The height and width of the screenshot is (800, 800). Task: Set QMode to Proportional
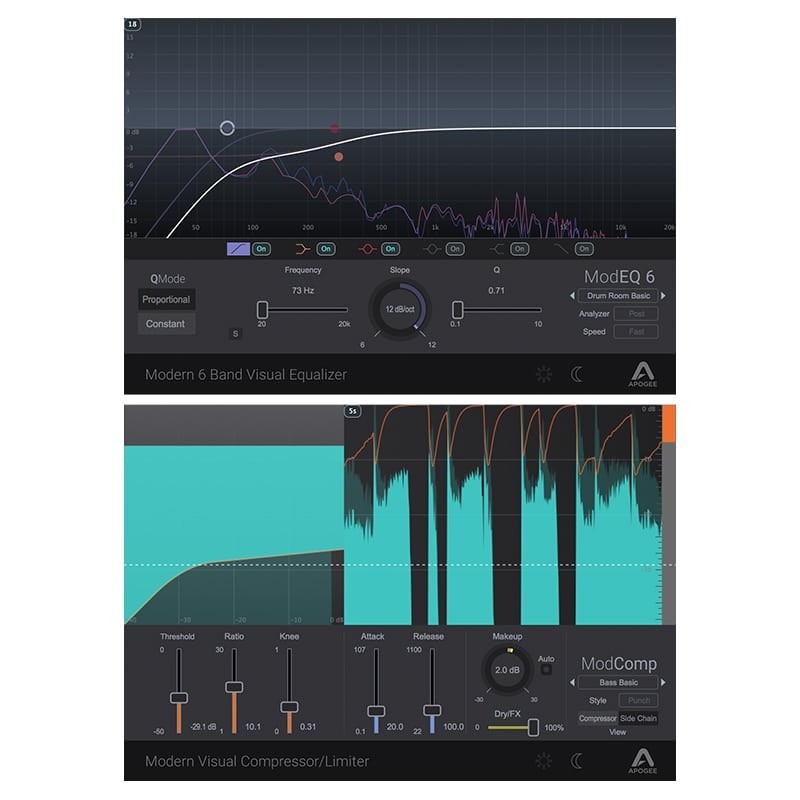tap(166, 299)
